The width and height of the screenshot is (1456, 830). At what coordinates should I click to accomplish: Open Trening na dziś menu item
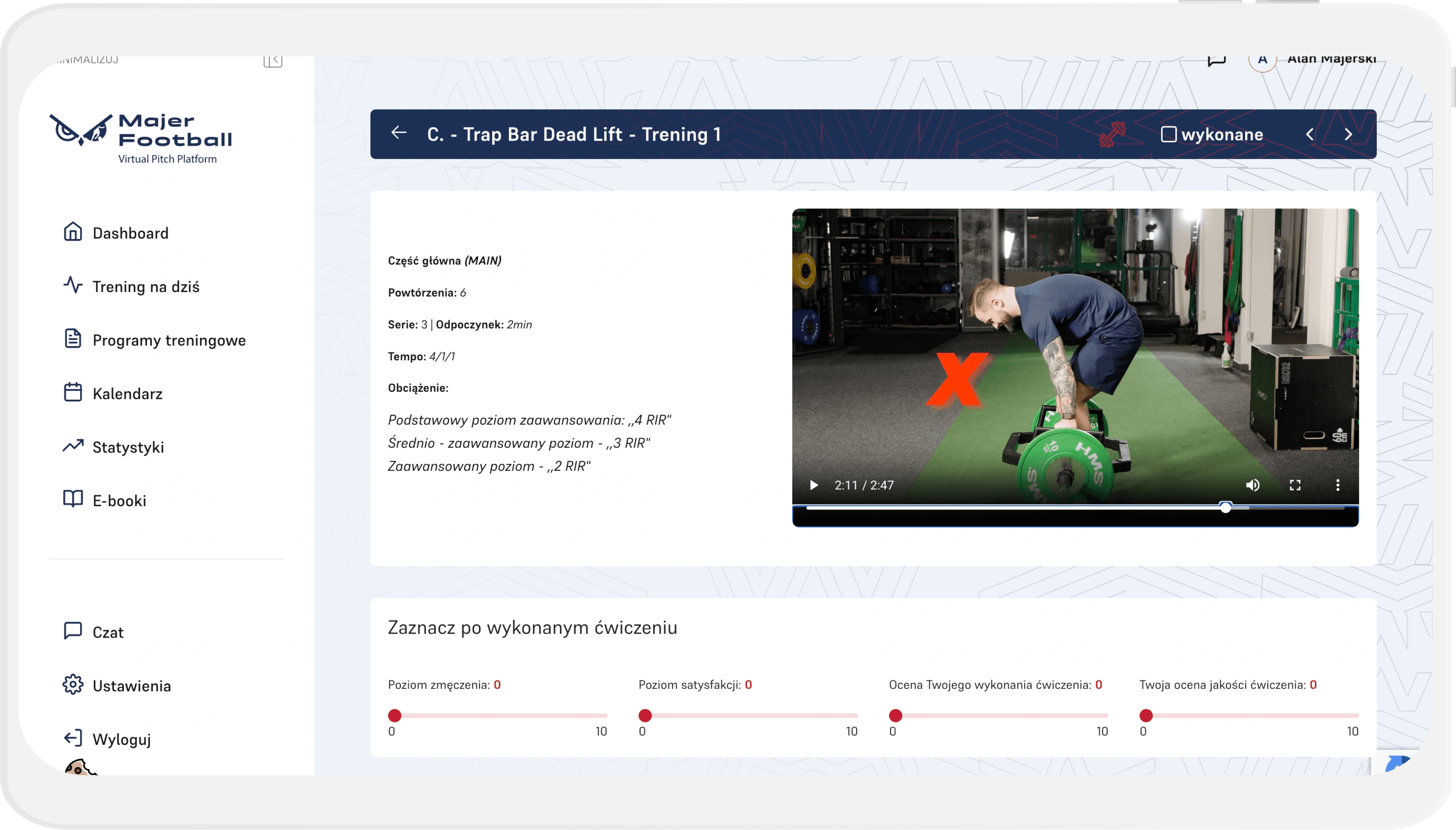coord(145,287)
